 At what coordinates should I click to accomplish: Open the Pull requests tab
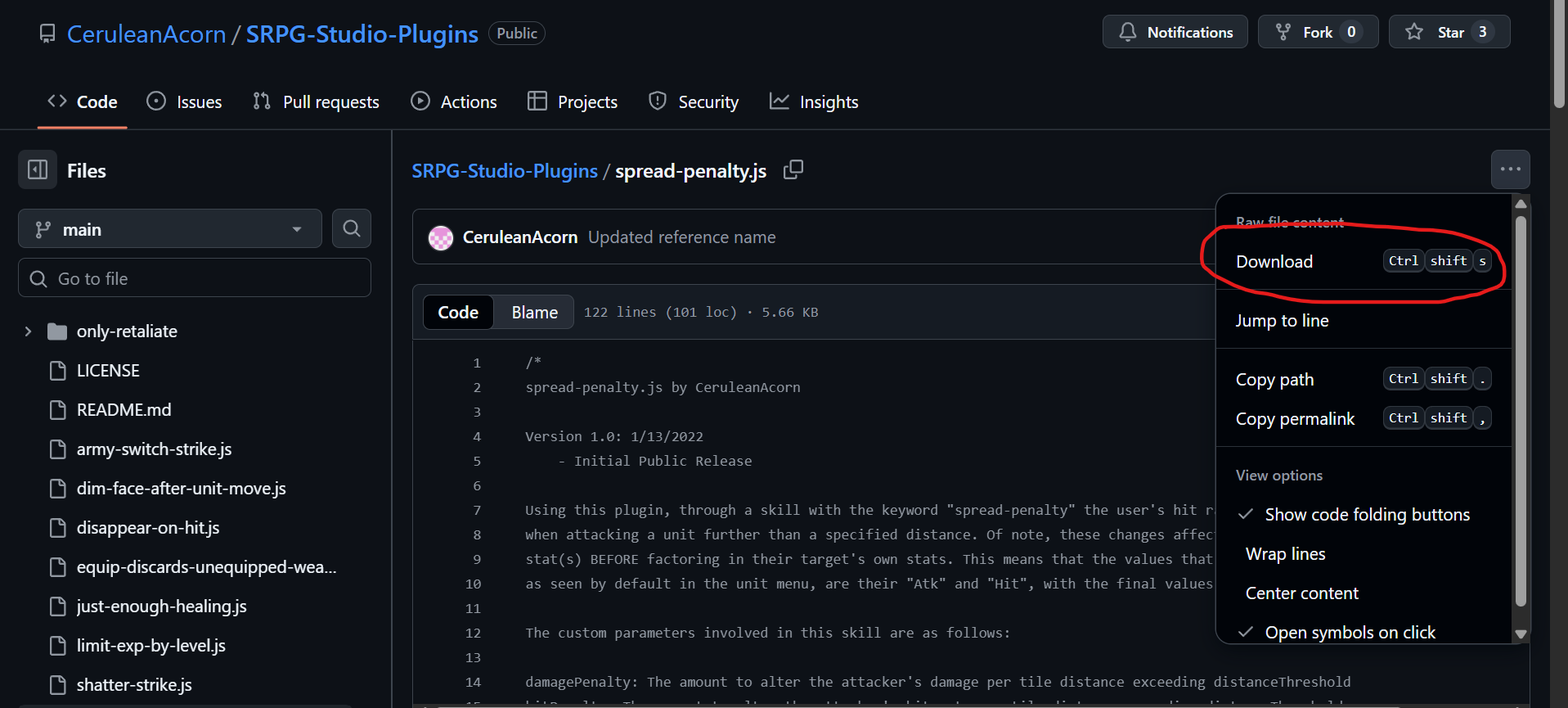pyautogui.click(x=317, y=102)
